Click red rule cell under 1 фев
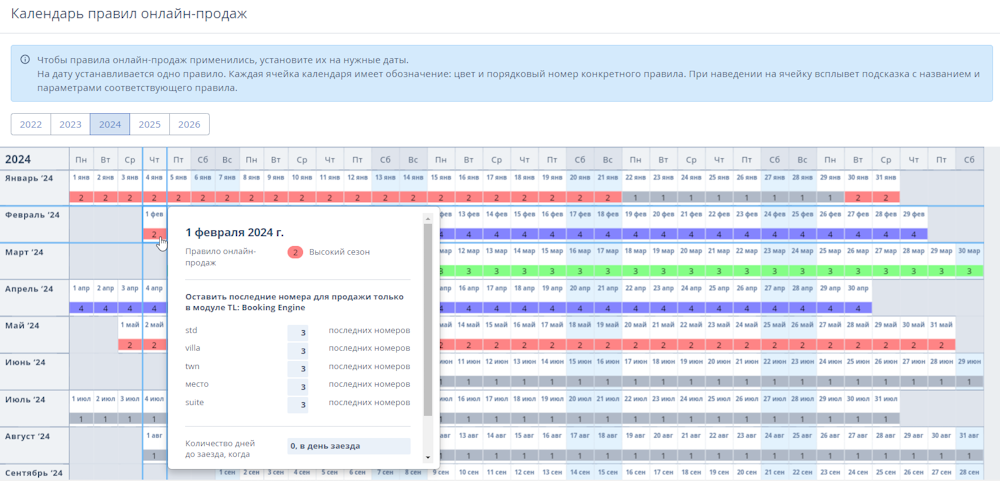The height and width of the screenshot is (481, 1000). [x=155, y=234]
